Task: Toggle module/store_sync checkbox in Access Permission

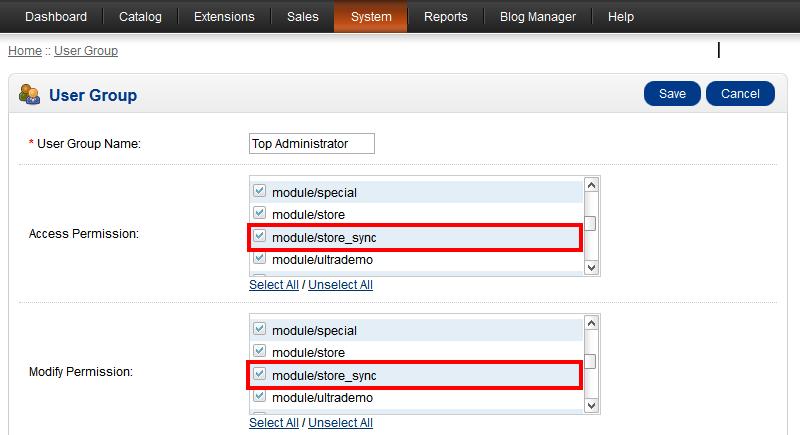Action: (x=260, y=237)
